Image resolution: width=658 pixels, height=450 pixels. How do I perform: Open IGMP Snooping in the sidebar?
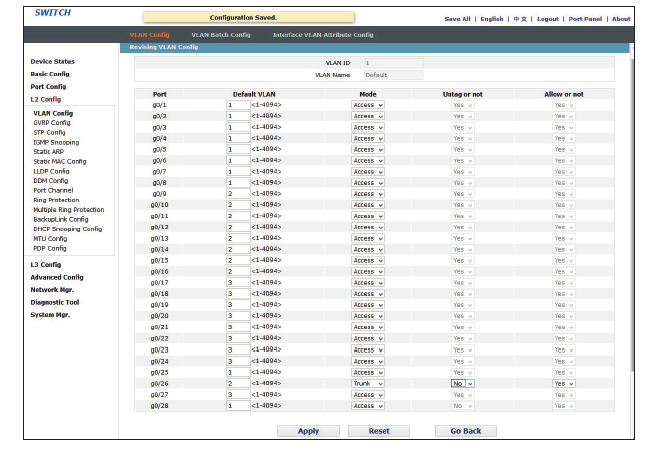coord(55,142)
